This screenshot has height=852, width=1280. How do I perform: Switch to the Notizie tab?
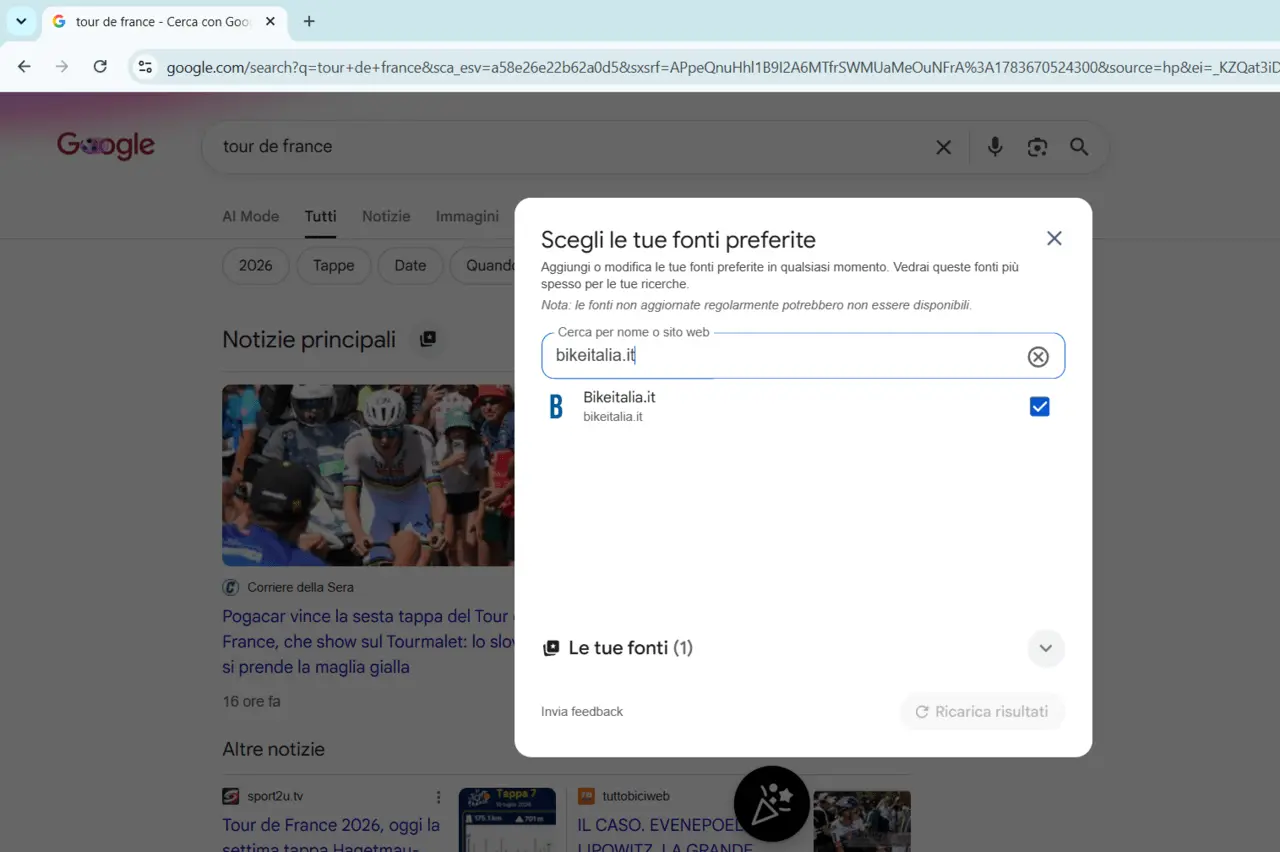coord(386,216)
